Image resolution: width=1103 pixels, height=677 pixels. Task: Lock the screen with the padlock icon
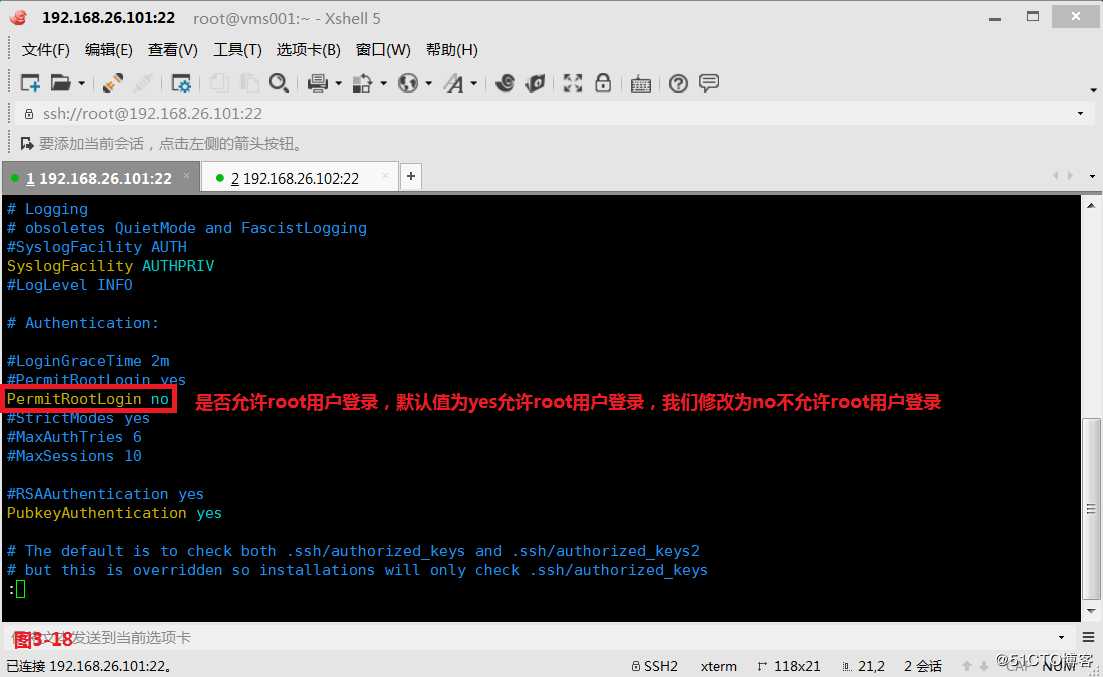click(x=604, y=83)
